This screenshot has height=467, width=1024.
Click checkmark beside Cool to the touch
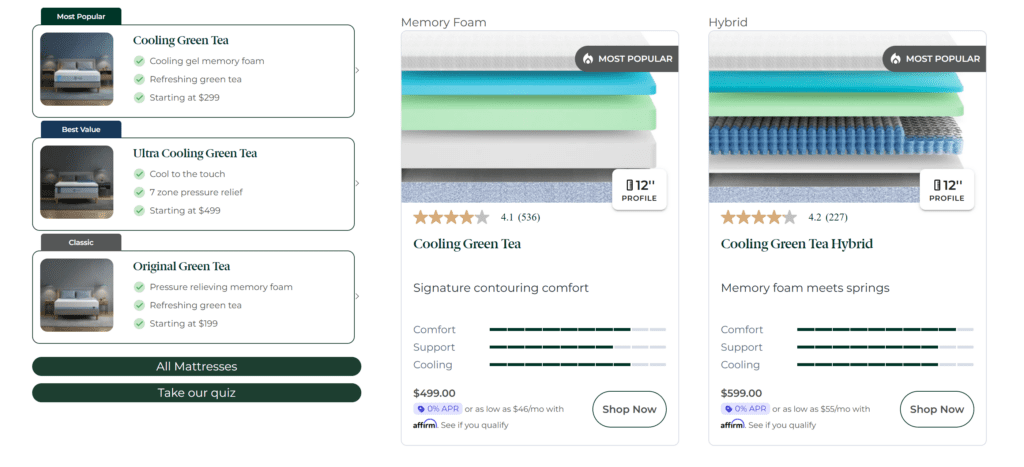[x=139, y=174]
